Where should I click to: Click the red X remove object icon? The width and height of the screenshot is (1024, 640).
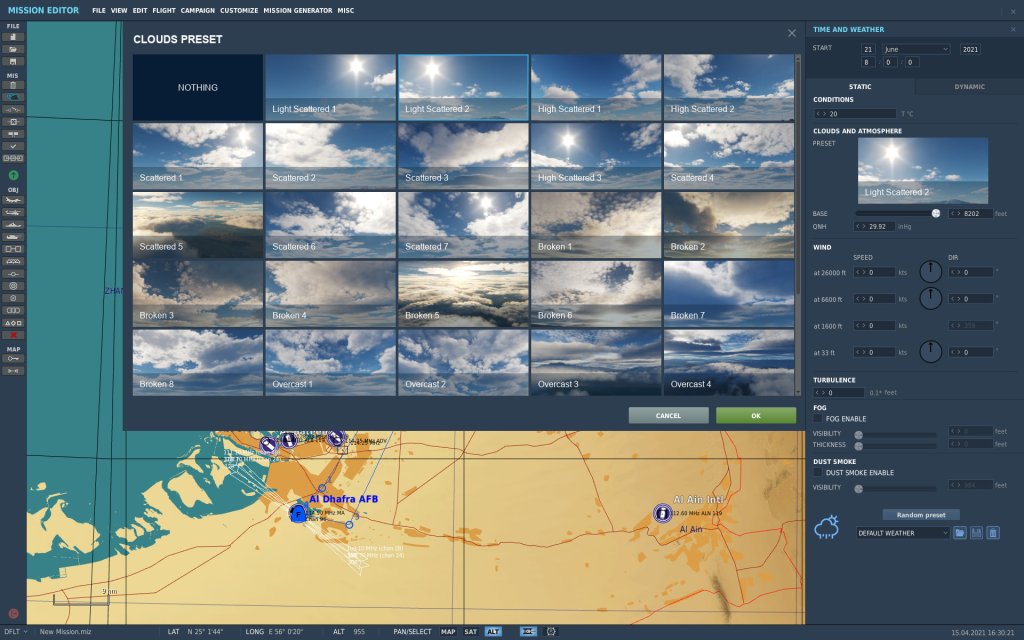pyautogui.click(x=13, y=335)
